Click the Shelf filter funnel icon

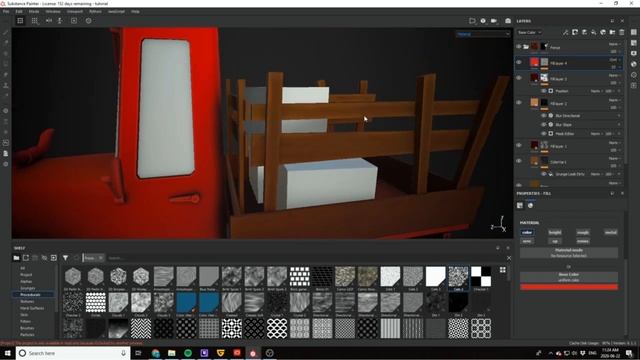[65, 258]
